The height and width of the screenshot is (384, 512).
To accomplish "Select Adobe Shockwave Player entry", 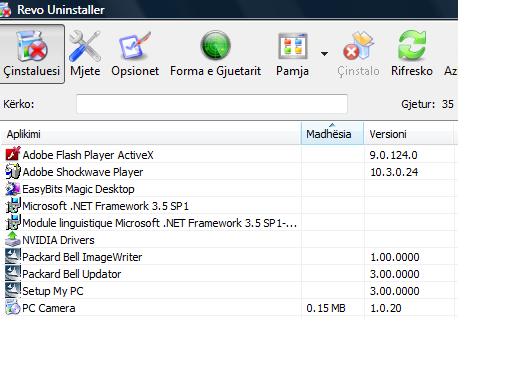I will point(228,172).
